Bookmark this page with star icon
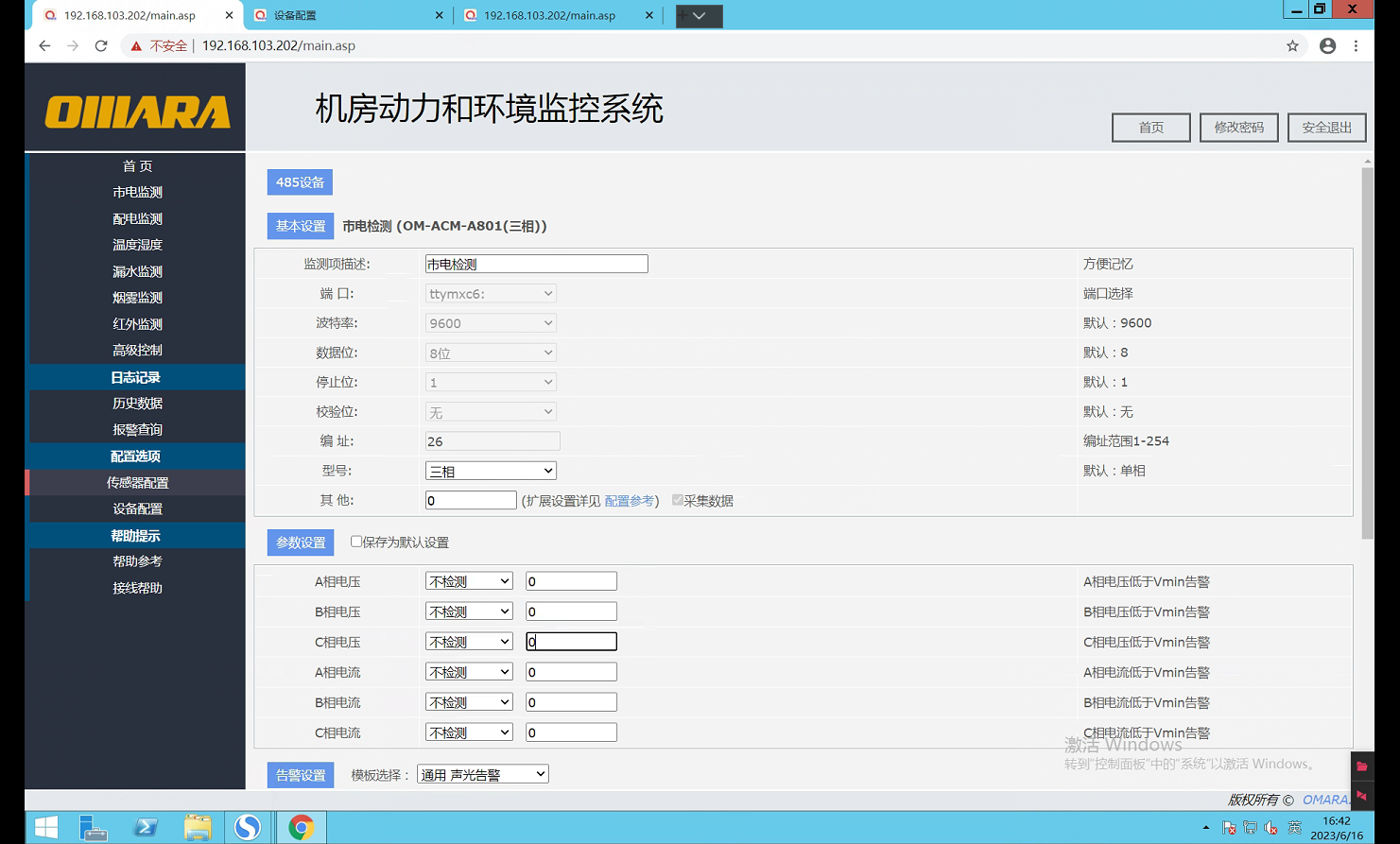1400x844 pixels. coord(1292,45)
